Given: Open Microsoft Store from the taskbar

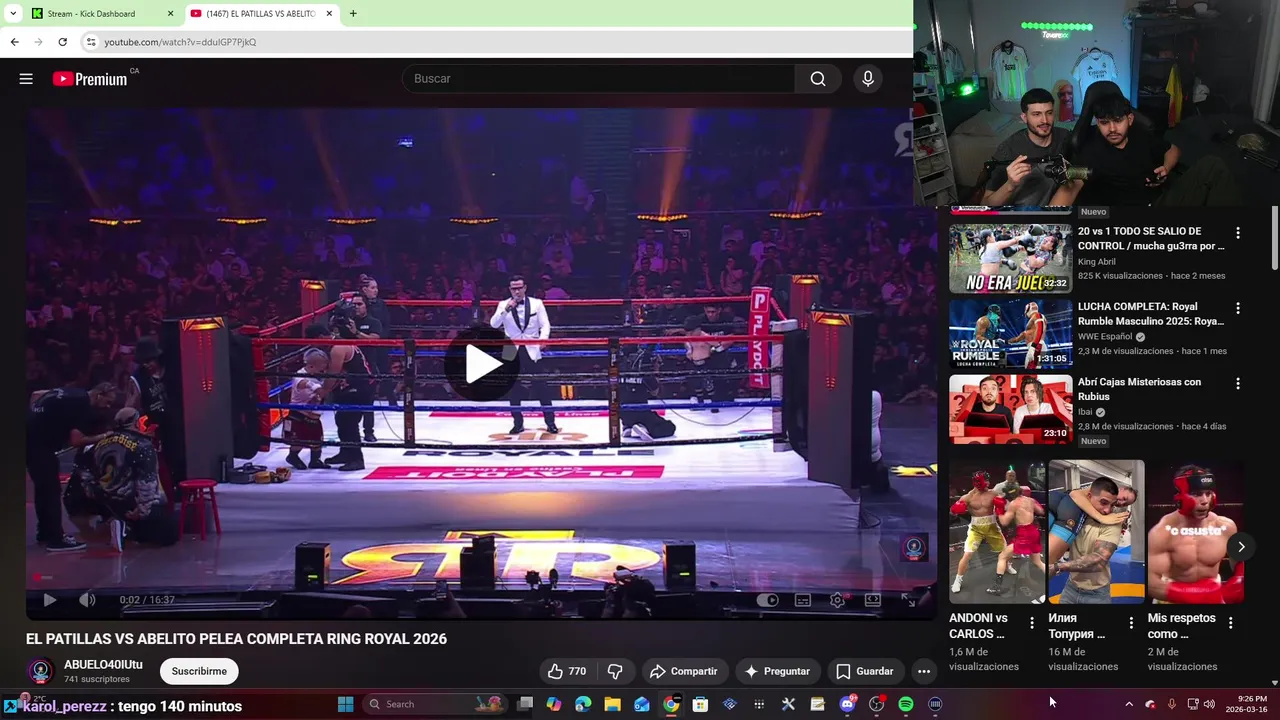Looking at the screenshot, I should pos(700,704).
